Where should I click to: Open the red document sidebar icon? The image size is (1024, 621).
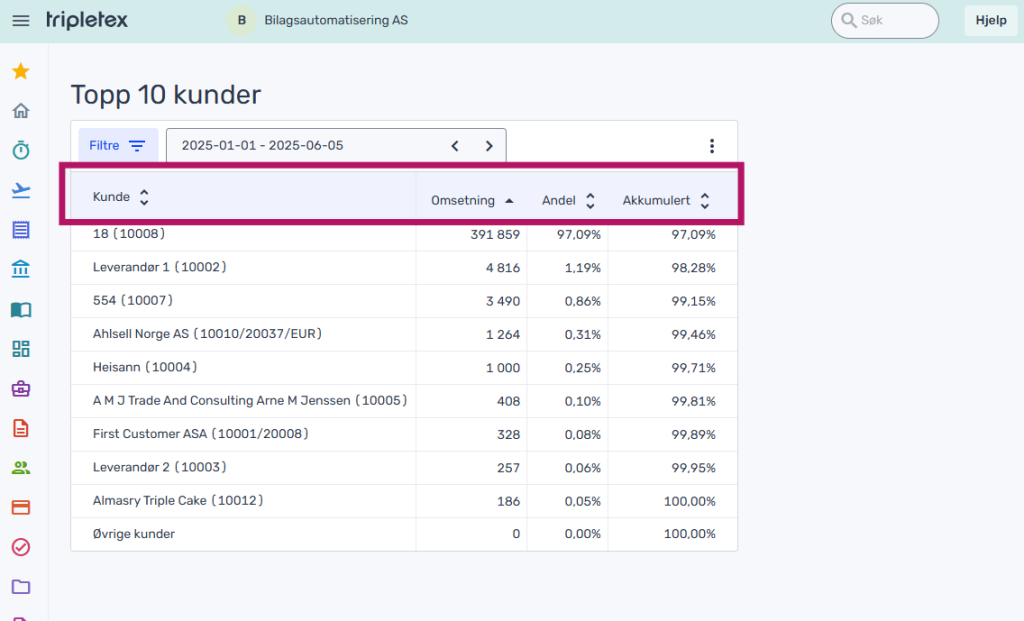click(21, 428)
